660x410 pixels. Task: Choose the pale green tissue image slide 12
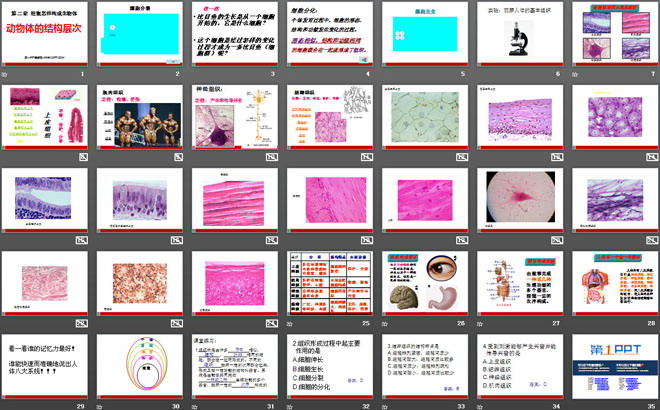[424, 115]
